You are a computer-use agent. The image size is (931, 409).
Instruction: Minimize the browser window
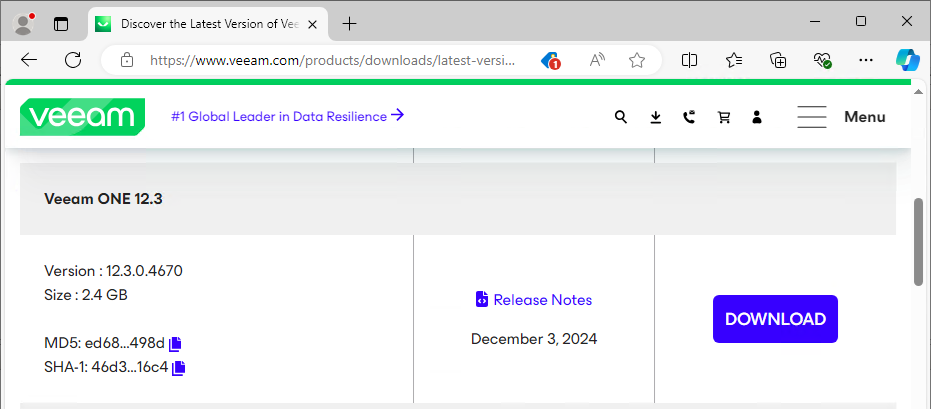pos(815,21)
